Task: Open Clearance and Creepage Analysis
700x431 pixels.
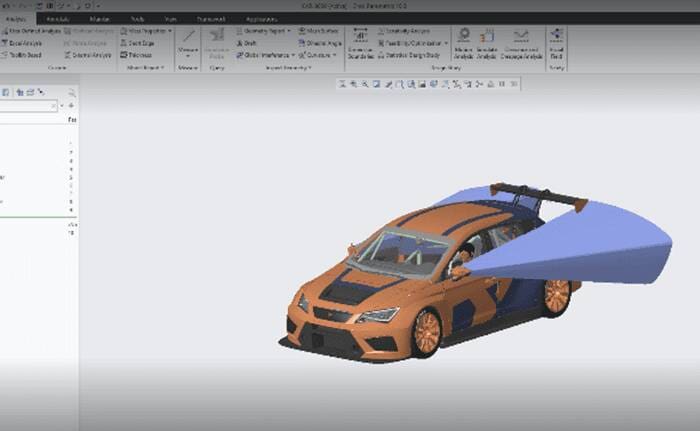Action: (x=521, y=43)
